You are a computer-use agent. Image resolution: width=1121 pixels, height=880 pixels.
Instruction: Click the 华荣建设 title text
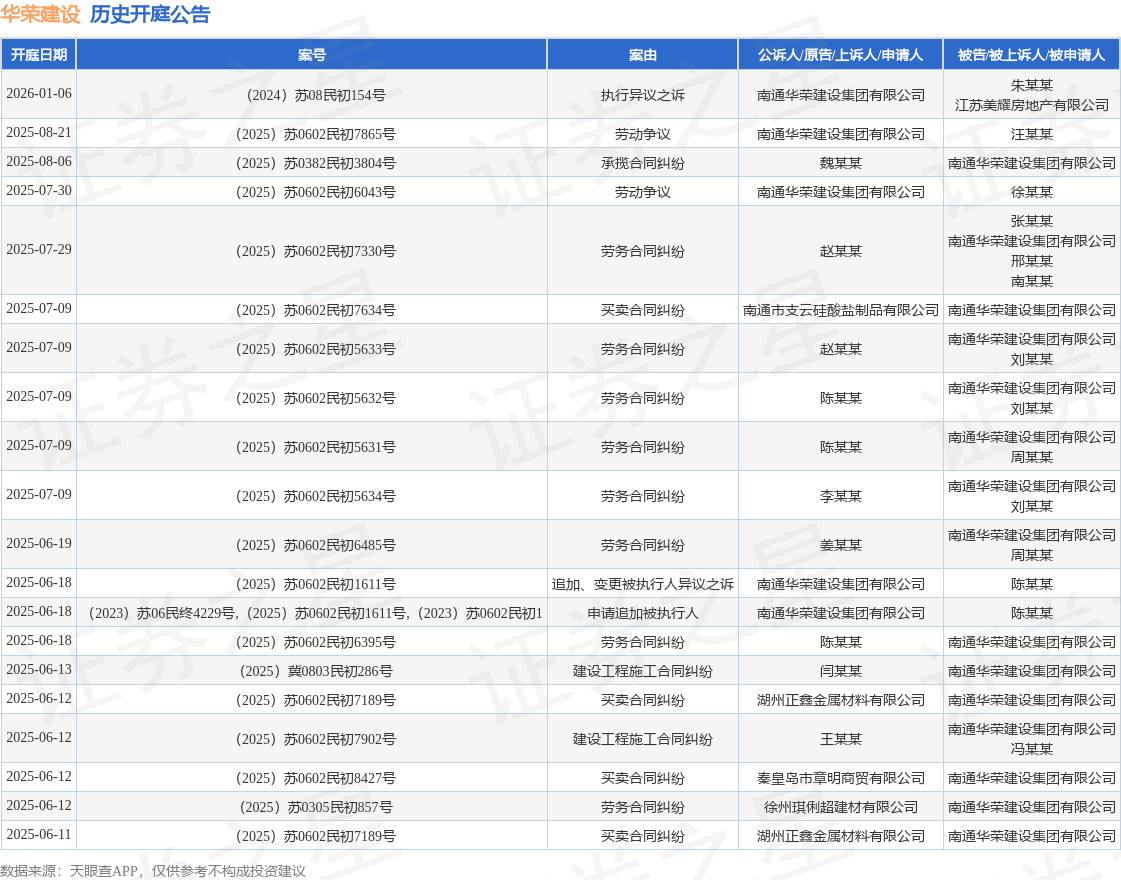(x=40, y=14)
